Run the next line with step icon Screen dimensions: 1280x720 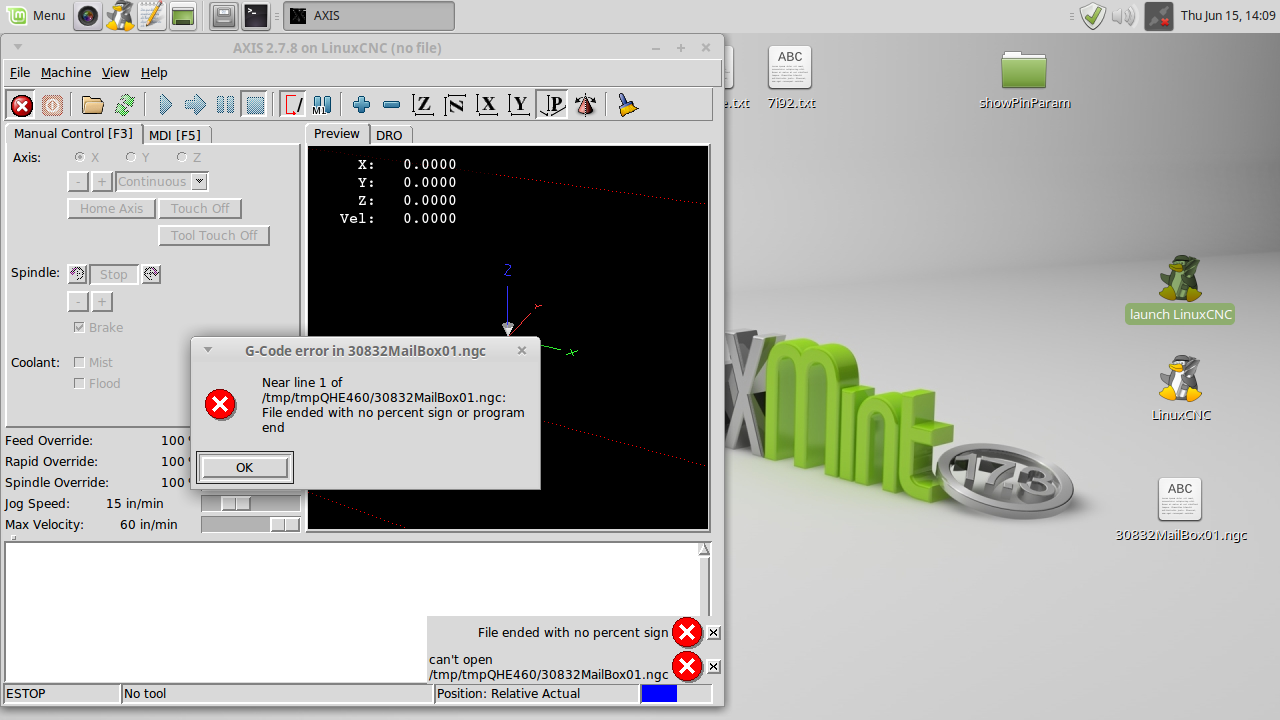point(196,105)
